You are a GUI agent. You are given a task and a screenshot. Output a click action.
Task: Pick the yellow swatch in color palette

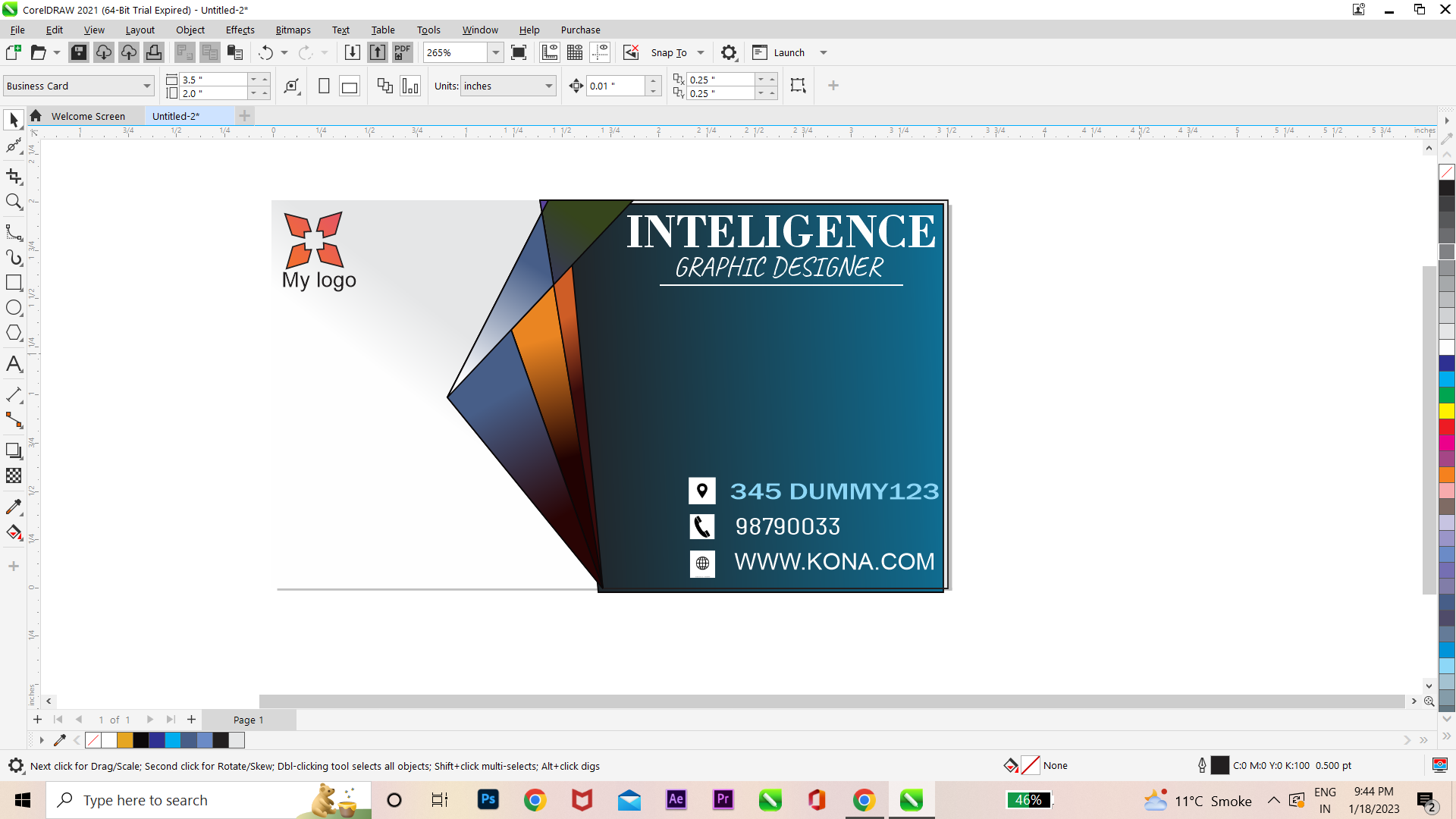click(x=1447, y=411)
